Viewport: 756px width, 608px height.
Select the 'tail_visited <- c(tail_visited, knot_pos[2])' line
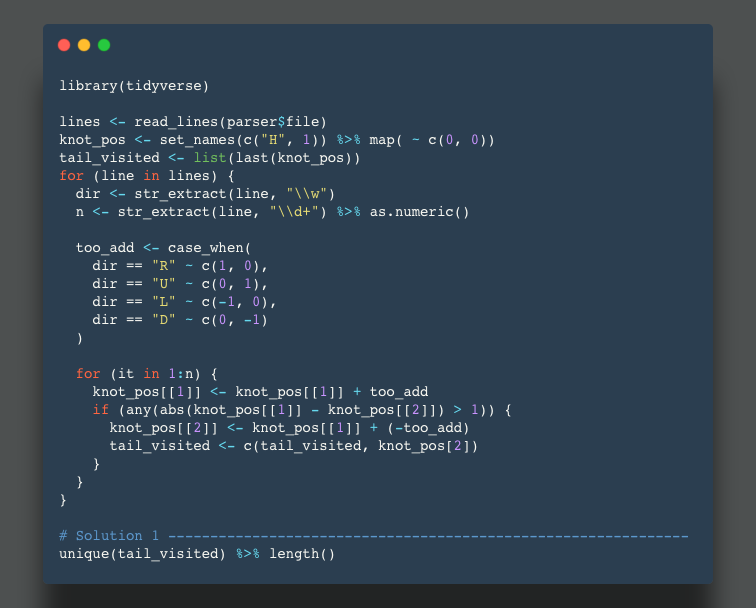click(294, 446)
